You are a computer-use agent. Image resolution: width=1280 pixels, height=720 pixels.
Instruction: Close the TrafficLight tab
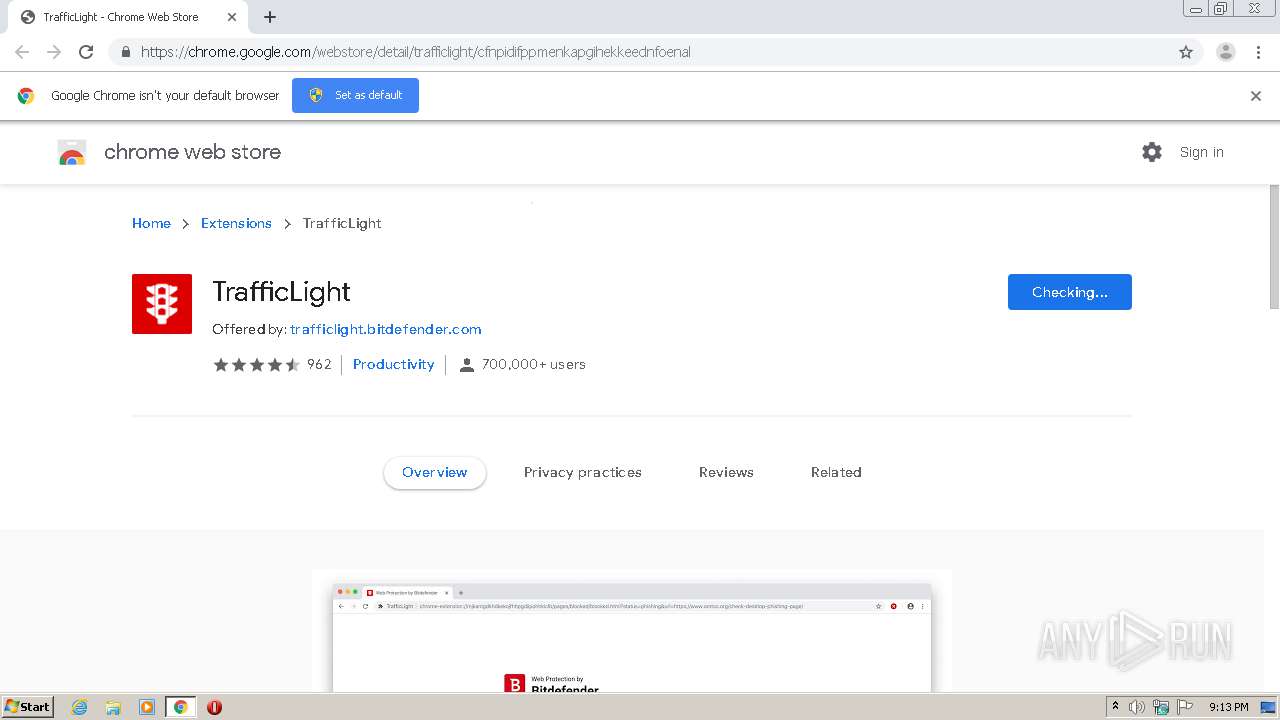point(232,17)
